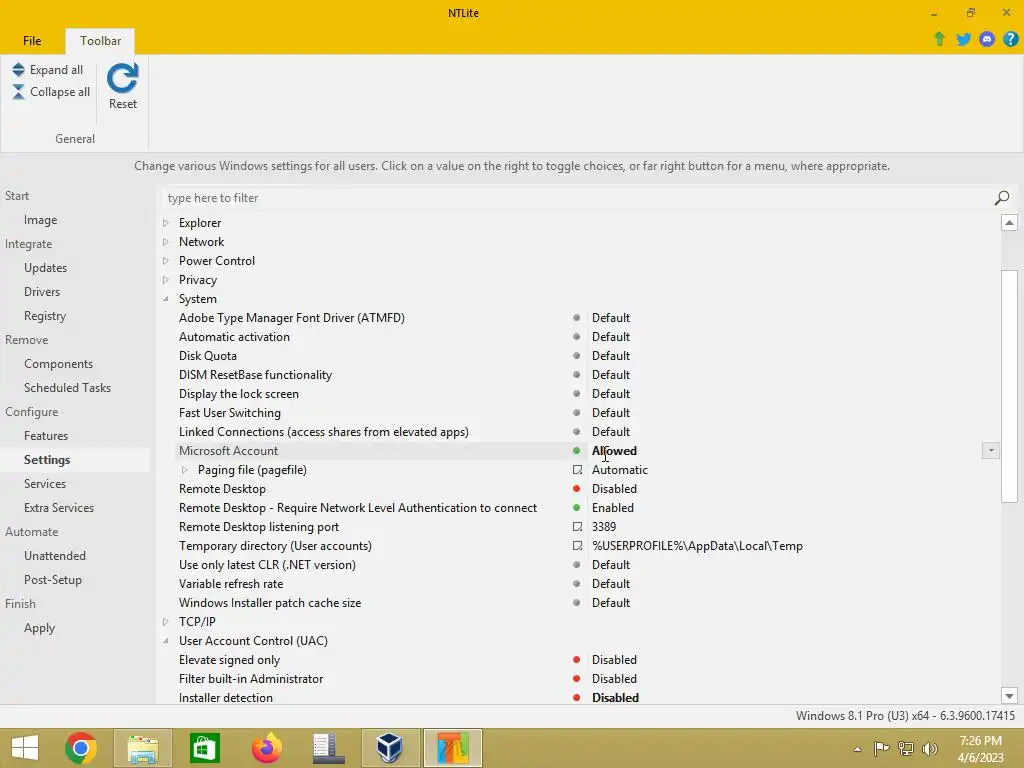Select the Toolbar ribbon tab
Viewport: 1024px width, 768px height.
pos(100,40)
